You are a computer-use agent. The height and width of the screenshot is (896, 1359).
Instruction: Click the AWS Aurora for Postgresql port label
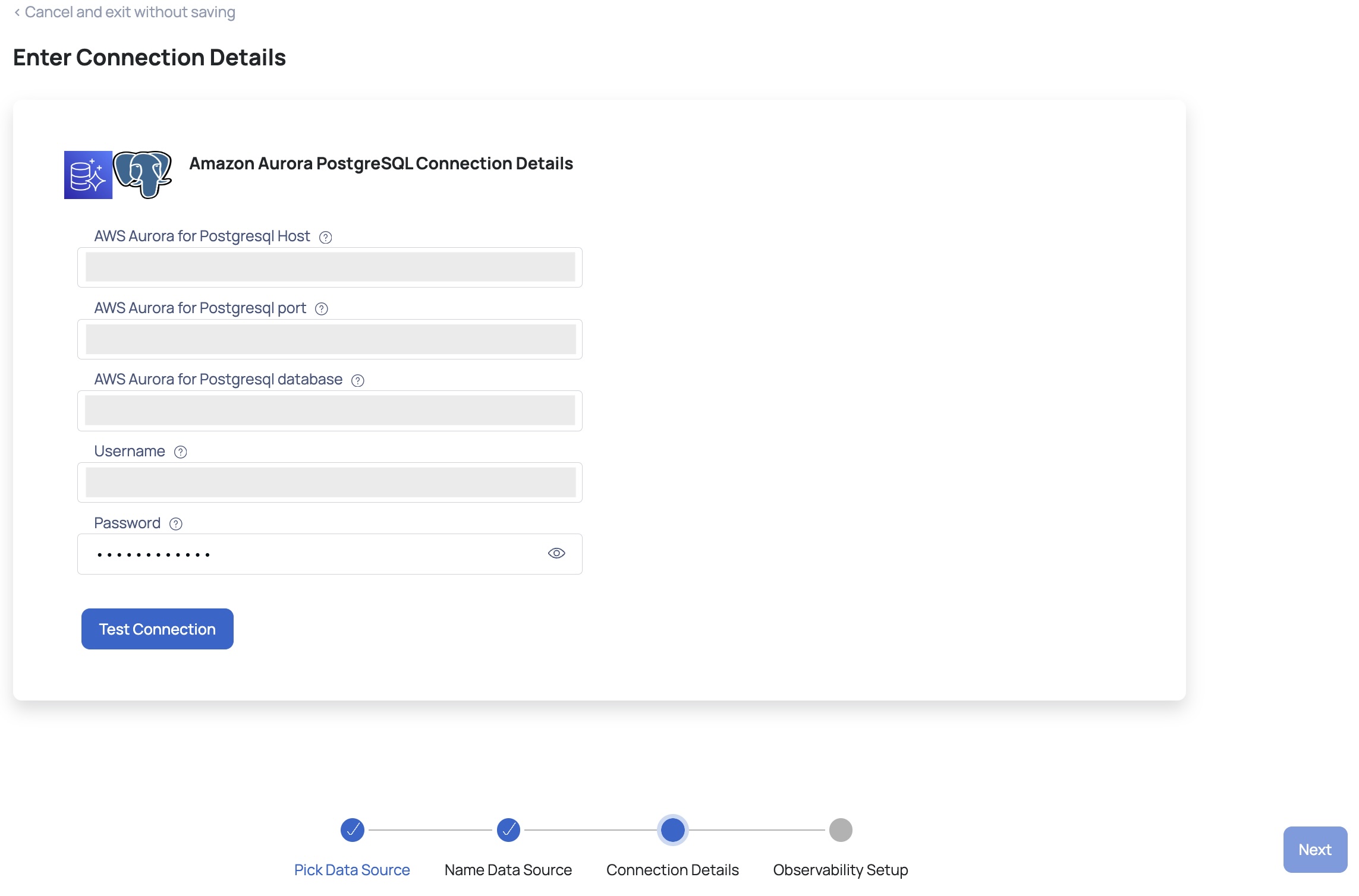(x=200, y=308)
